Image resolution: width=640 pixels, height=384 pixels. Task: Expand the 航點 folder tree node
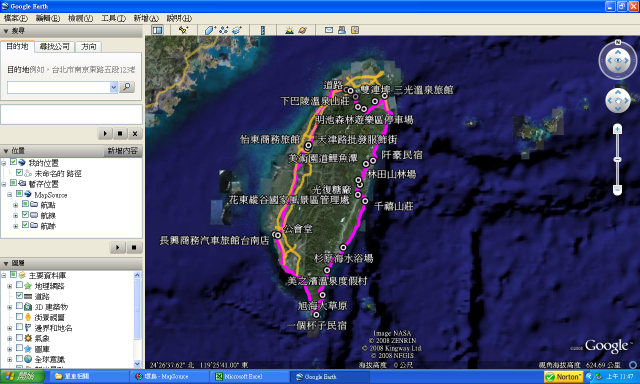coord(16,205)
